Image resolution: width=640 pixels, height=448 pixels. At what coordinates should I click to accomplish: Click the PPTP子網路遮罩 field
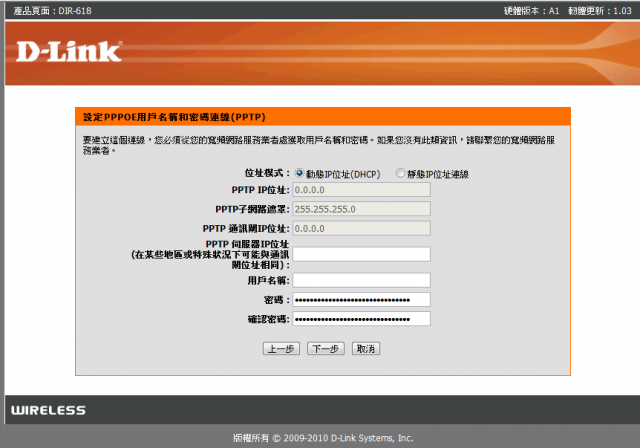(x=361, y=209)
